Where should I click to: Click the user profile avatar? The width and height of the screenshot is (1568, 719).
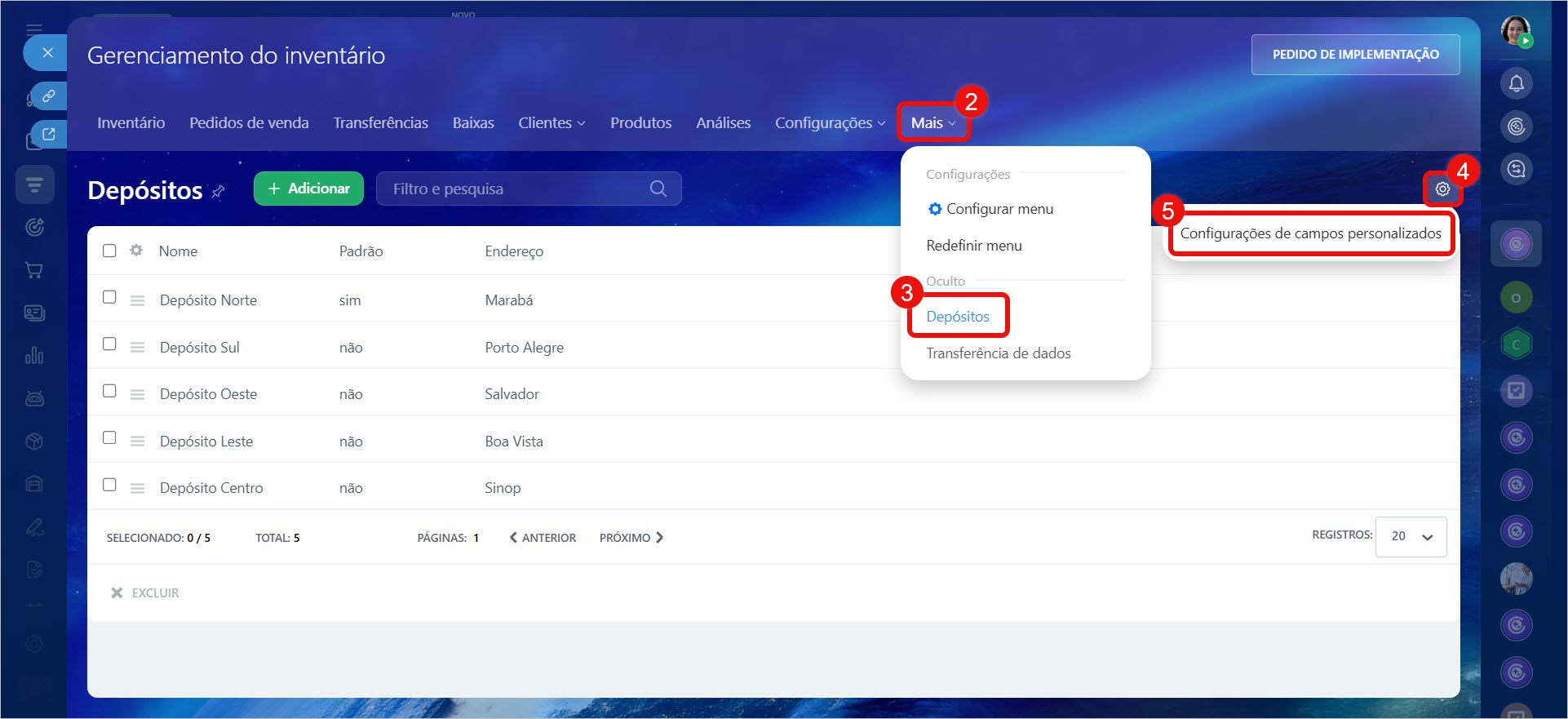[x=1516, y=31]
